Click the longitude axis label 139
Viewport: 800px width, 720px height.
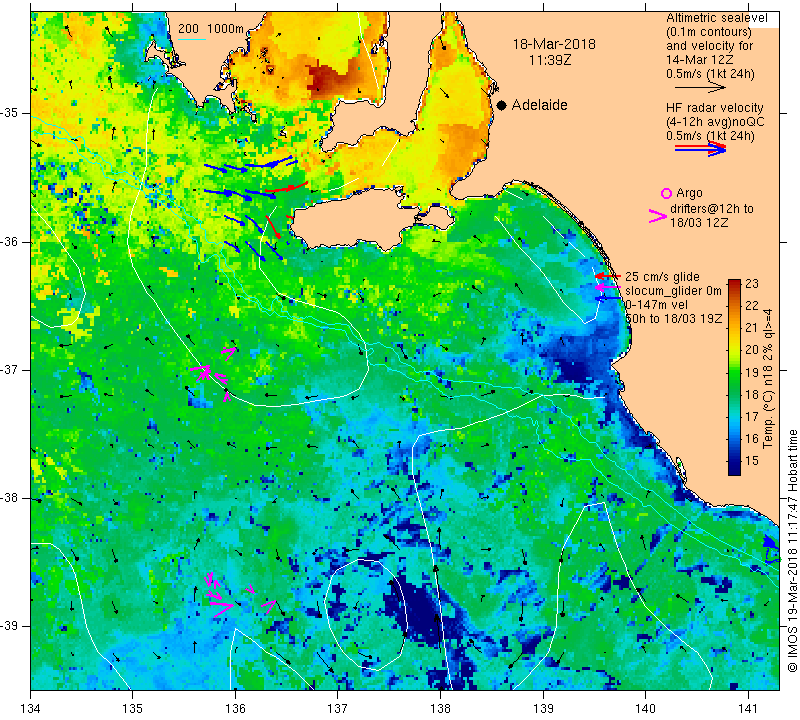pyautogui.click(x=543, y=709)
